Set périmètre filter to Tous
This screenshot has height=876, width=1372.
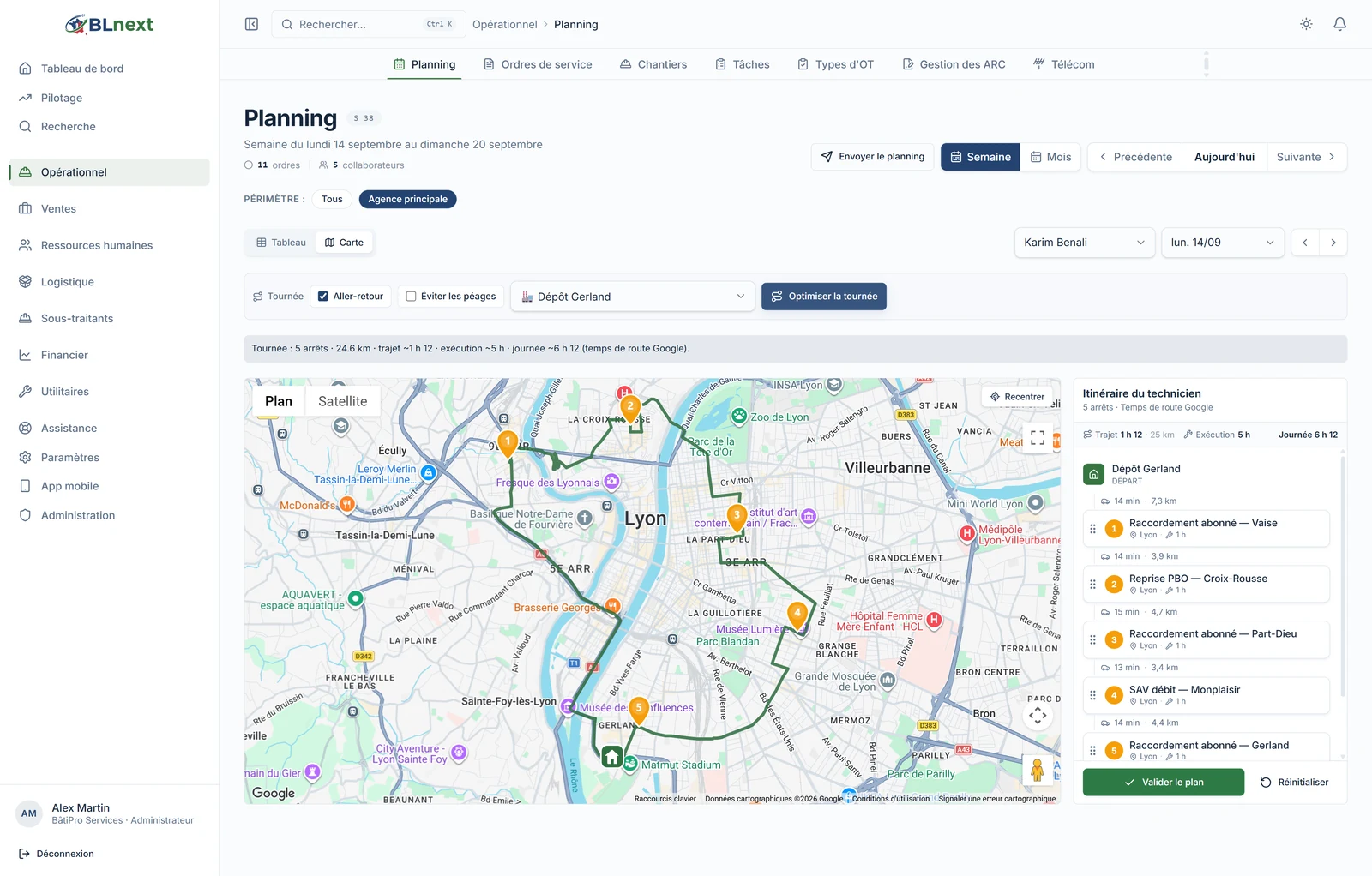click(x=332, y=199)
